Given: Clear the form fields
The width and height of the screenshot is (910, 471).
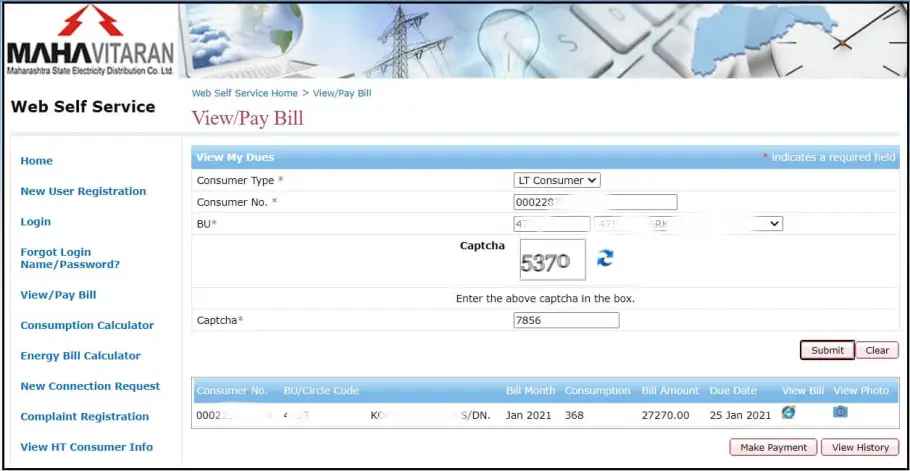Looking at the screenshot, I should pyautogui.click(x=877, y=350).
